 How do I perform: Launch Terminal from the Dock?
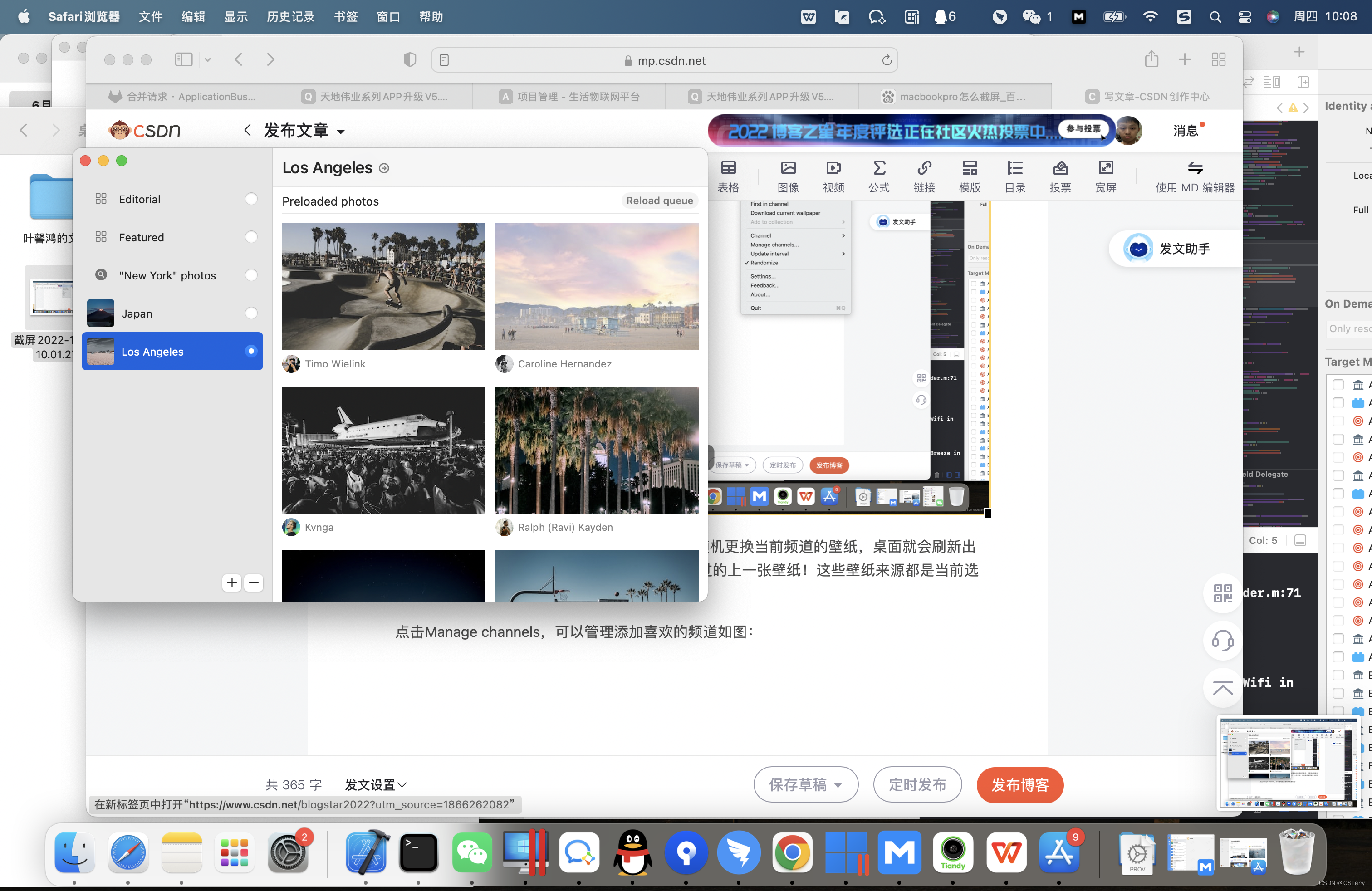(x=418, y=852)
